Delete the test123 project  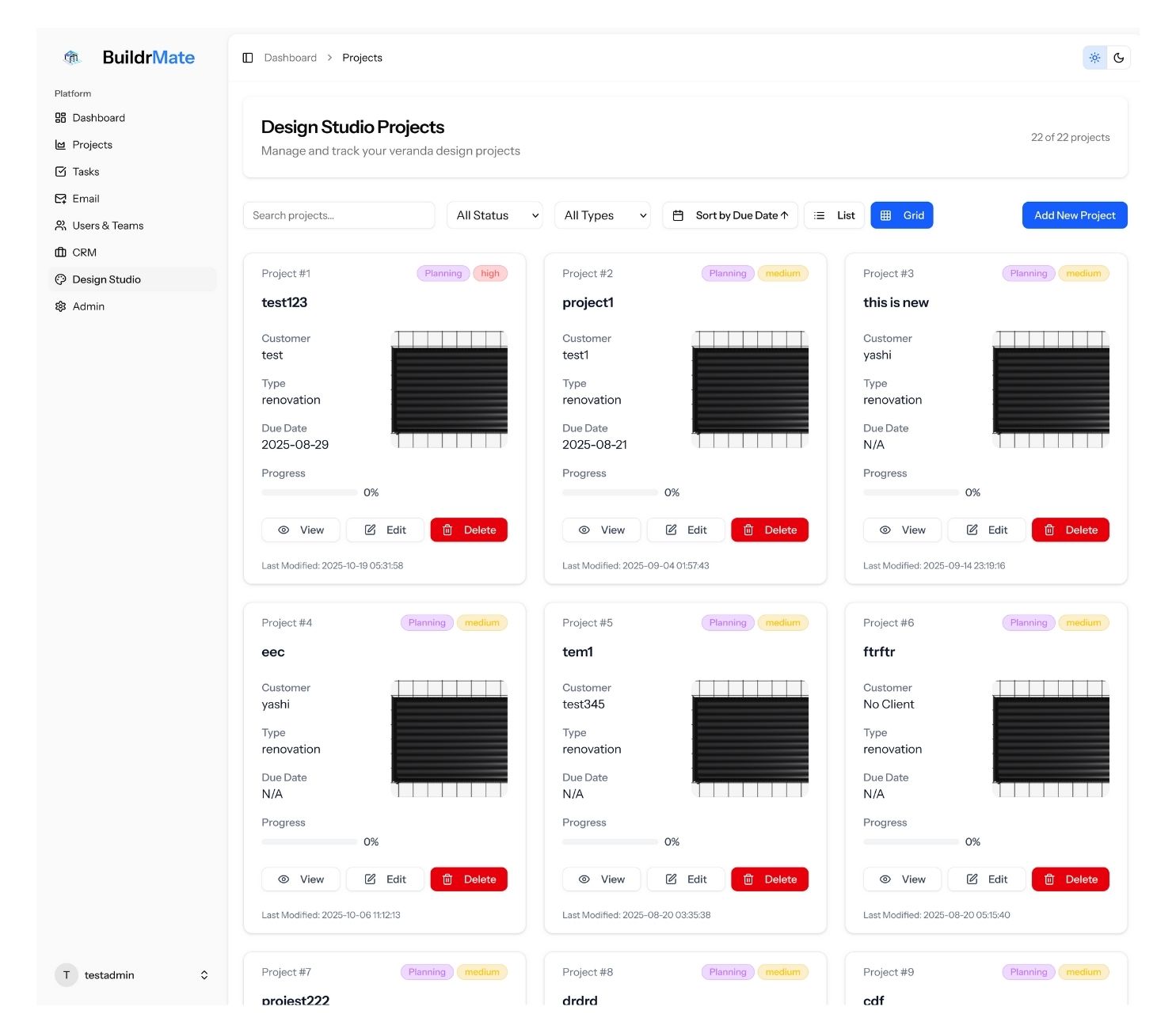pyautogui.click(x=469, y=530)
